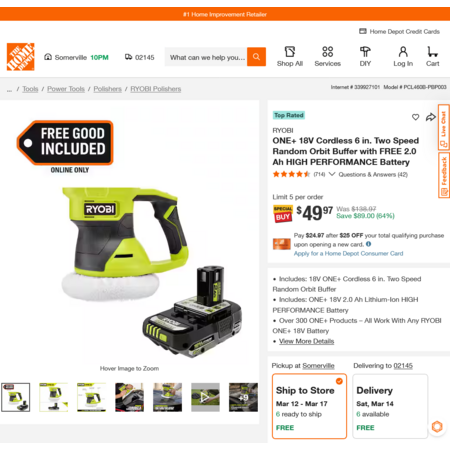Viewport: 450px width, 450px height.
Task: Open the Live Chat side tab
Action: coord(444,127)
